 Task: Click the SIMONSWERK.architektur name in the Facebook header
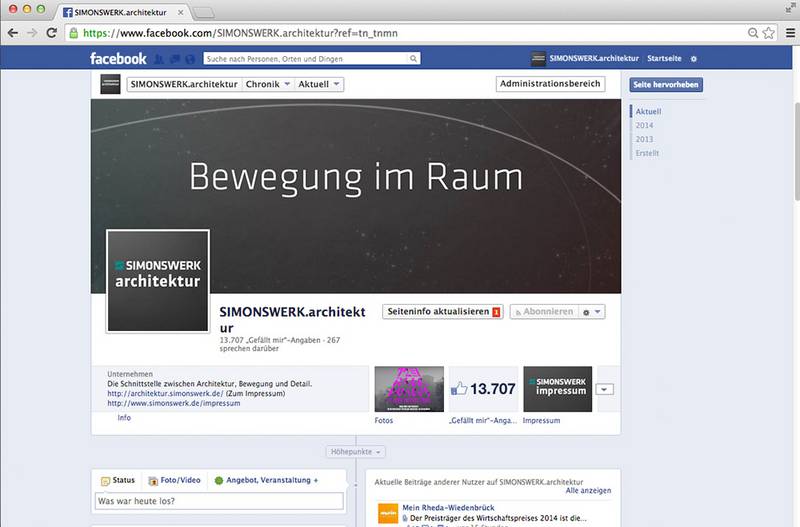594,59
